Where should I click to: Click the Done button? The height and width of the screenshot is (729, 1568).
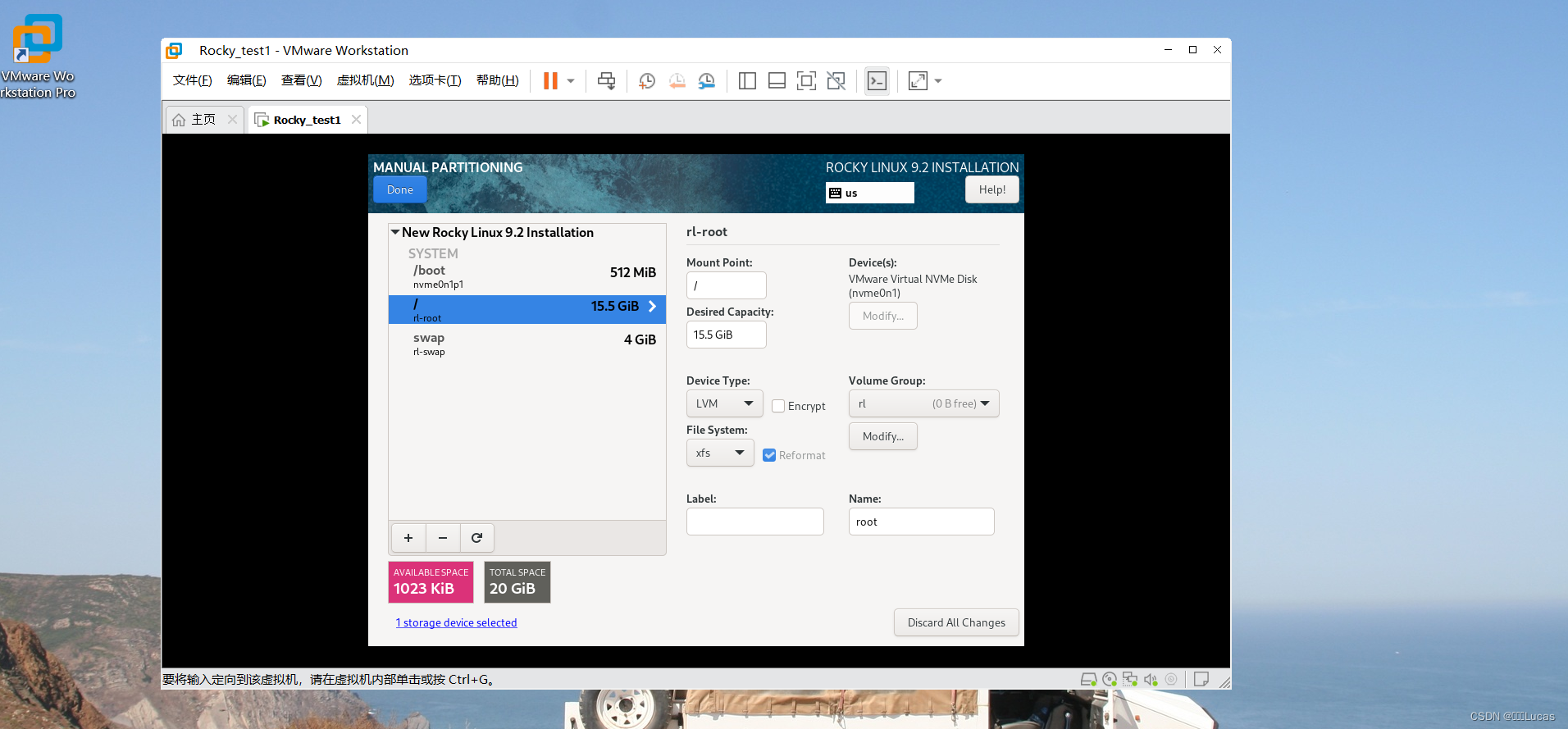click(400, 189)
